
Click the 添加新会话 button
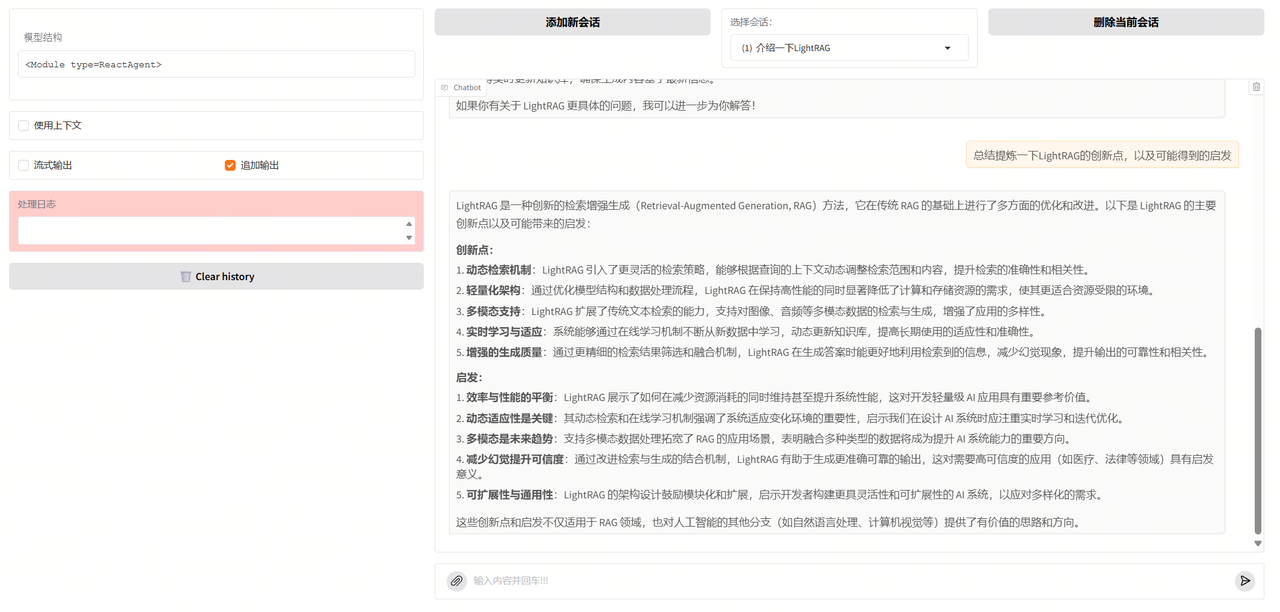point(573,22)
